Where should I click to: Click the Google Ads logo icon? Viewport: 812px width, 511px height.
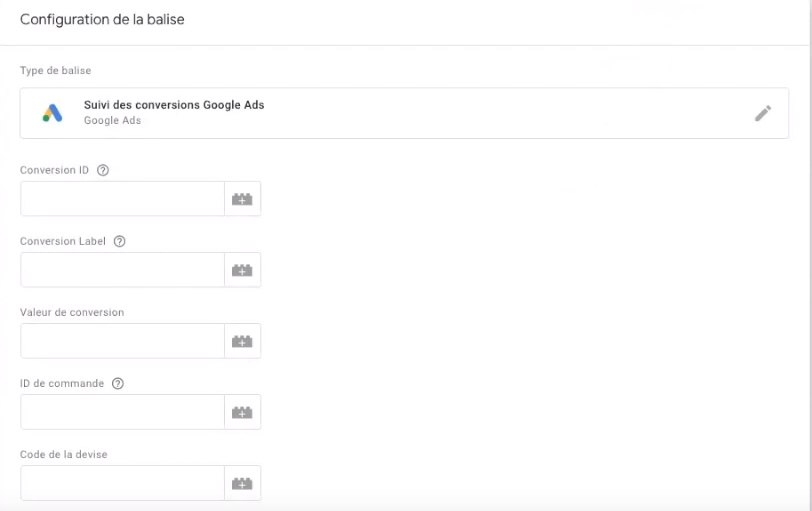(x=52, y=113)
